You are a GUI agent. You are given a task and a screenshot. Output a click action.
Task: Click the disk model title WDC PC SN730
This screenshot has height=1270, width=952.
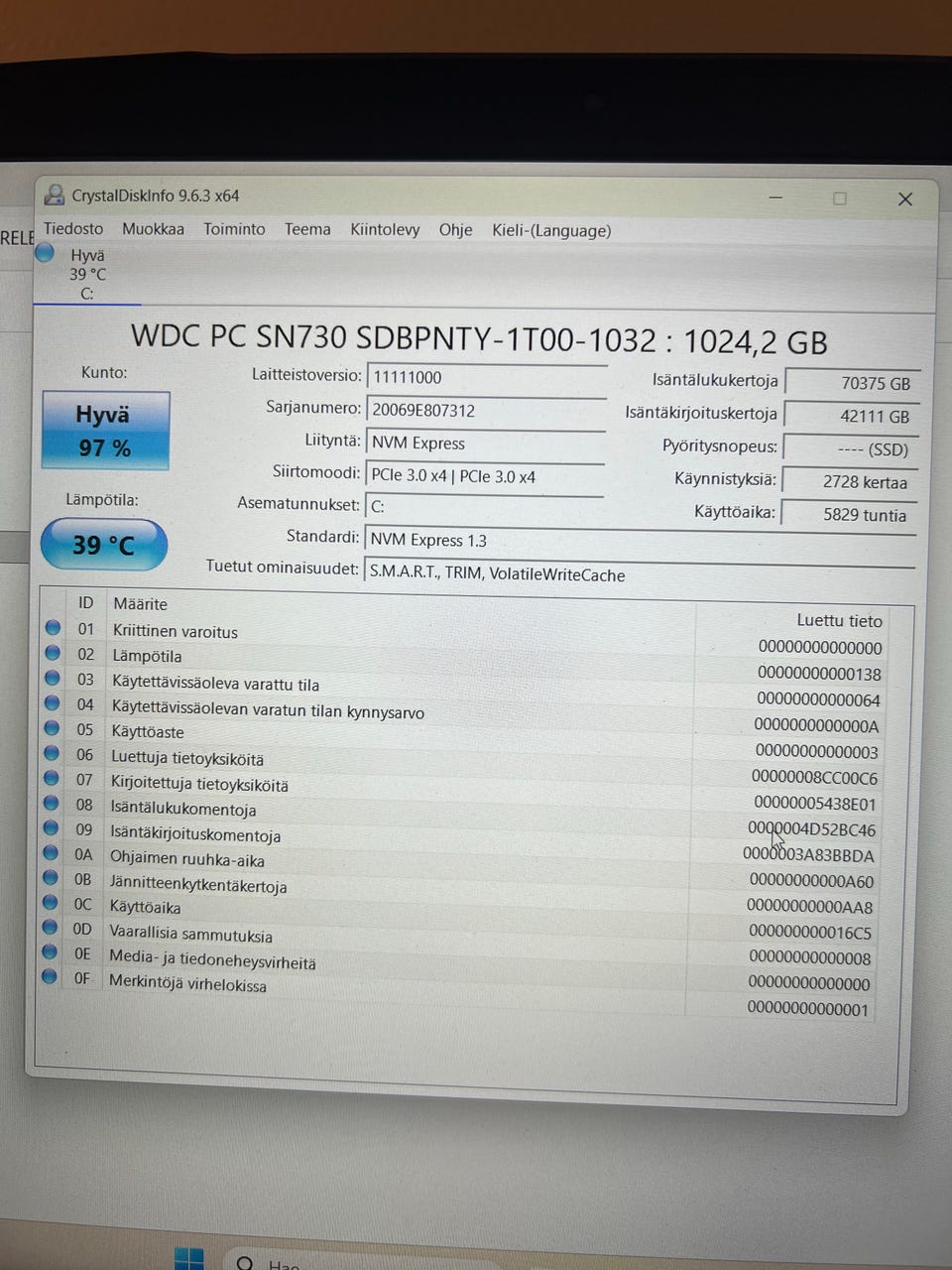point(479,340)
